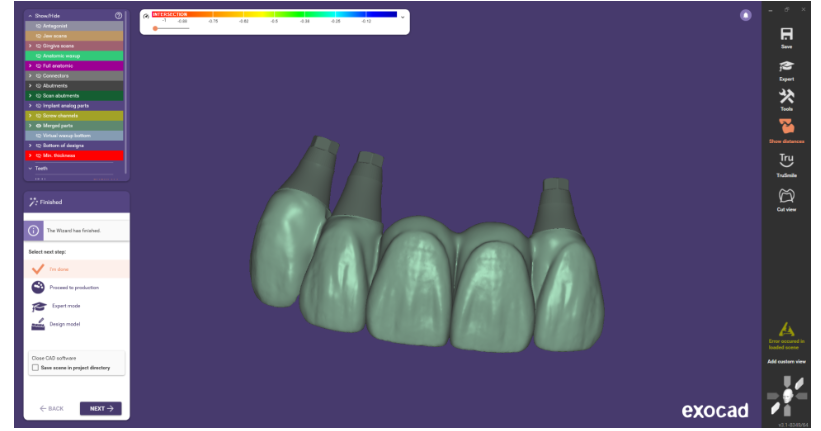
Task: Toggle visibility of Antagonist layer
Action: [x=39, y=26]
